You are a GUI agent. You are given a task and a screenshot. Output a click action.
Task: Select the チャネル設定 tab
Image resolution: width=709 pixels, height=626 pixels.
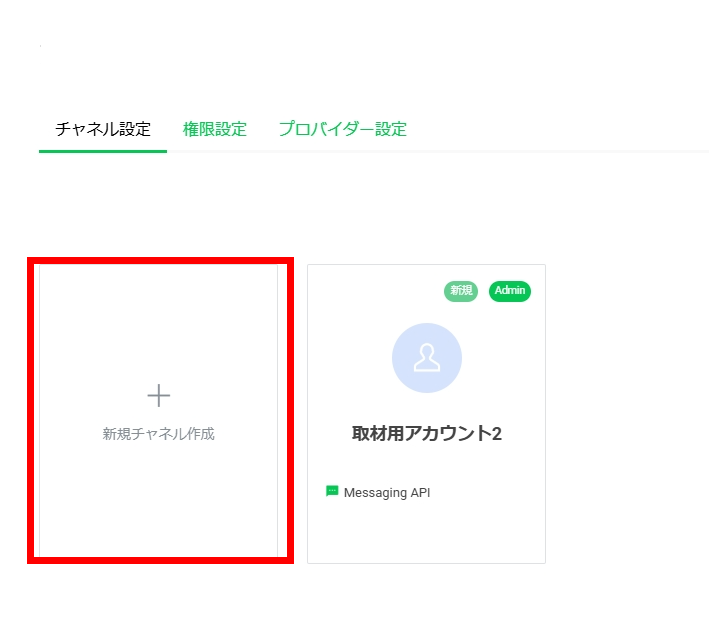click(103, 129)
